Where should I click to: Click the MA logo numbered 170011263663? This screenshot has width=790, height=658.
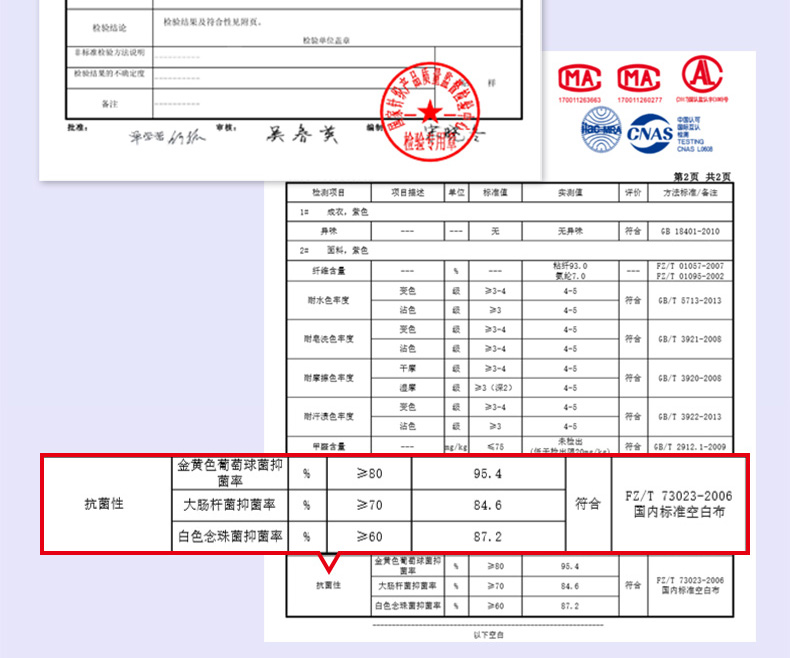tap(579, 79)
